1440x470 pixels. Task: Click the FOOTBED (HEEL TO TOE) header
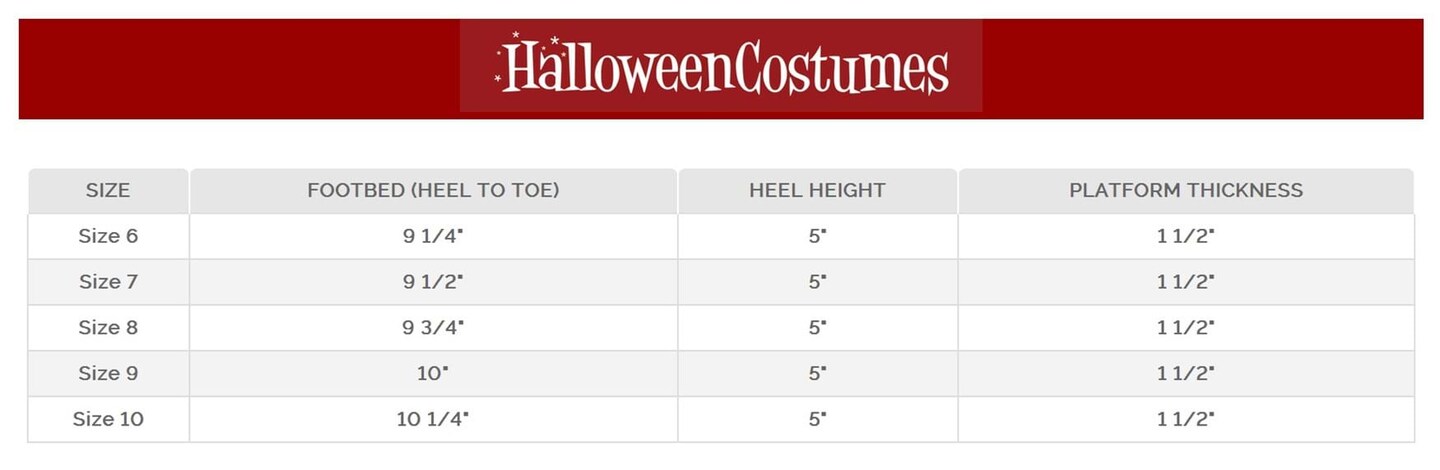(433, 190)
